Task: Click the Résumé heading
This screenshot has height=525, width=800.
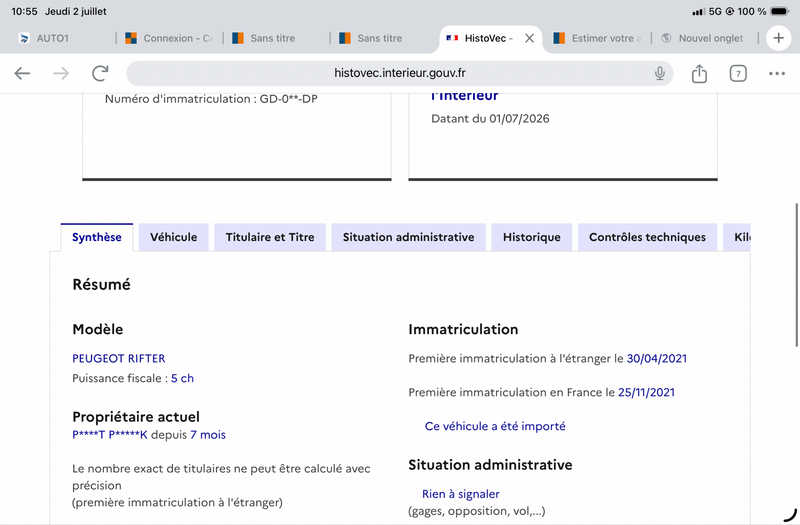Action: click(x=102, y=284)
